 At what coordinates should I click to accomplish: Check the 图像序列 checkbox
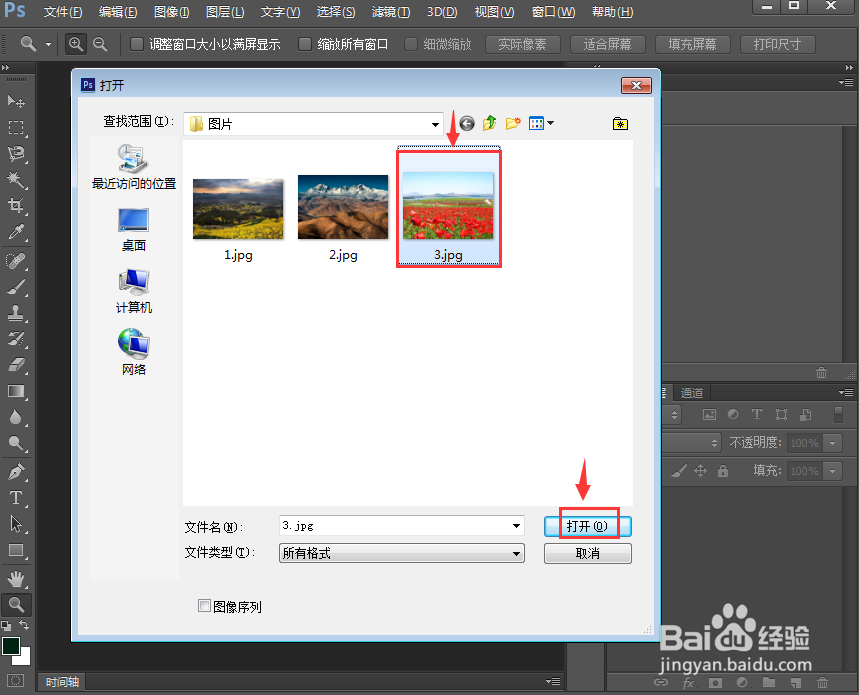tap(204, 607)
